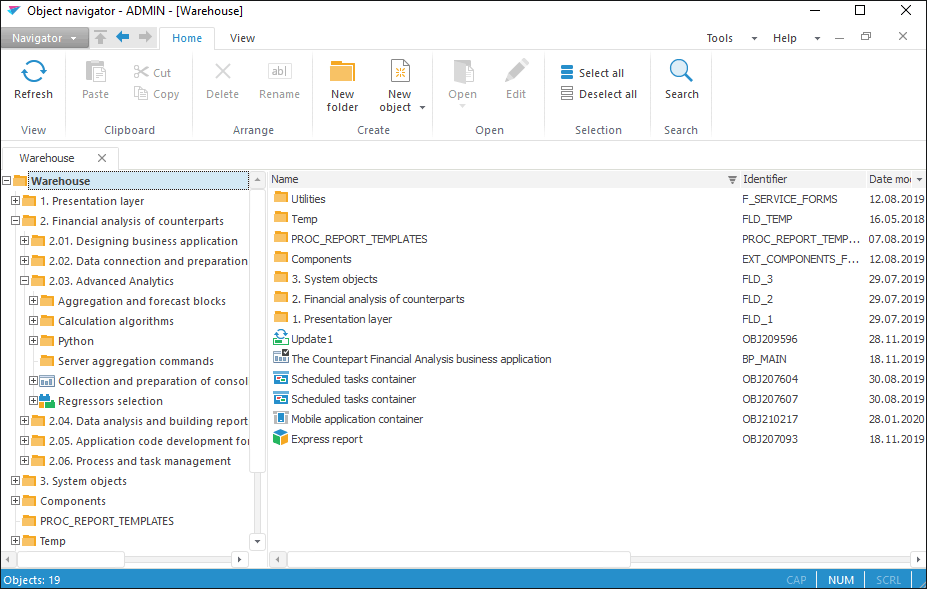Open the Navigator dropdown button
This screenshot has height=589, width=927.
pos(45,38)
